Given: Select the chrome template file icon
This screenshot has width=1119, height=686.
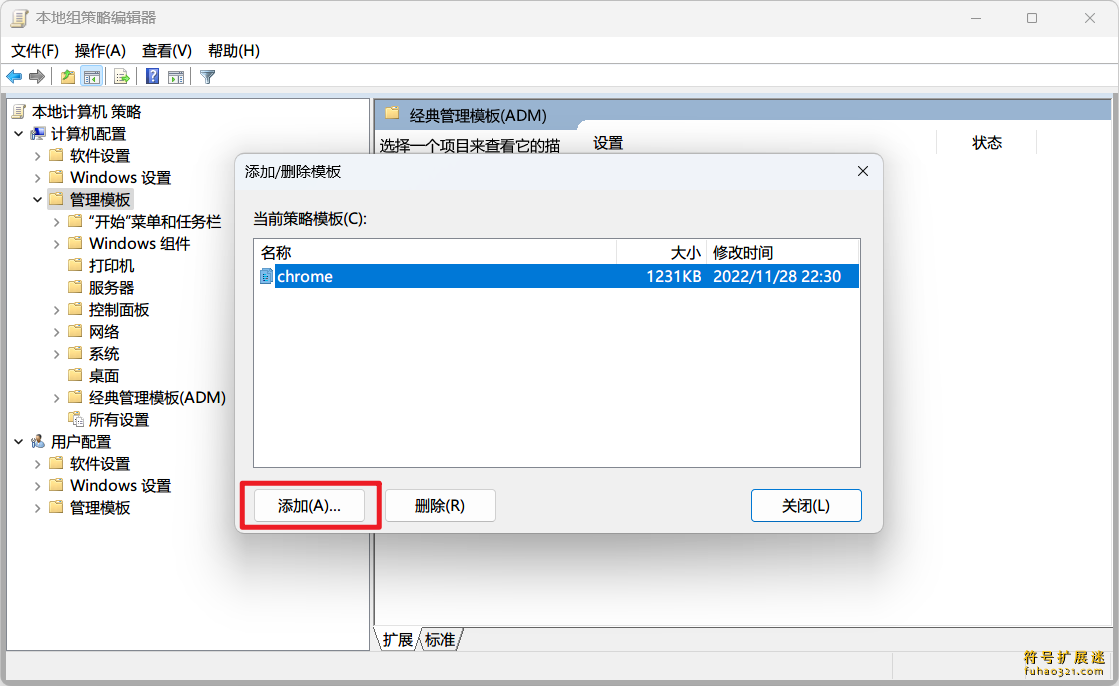Looking at the screenshot, I should point(266,276).
